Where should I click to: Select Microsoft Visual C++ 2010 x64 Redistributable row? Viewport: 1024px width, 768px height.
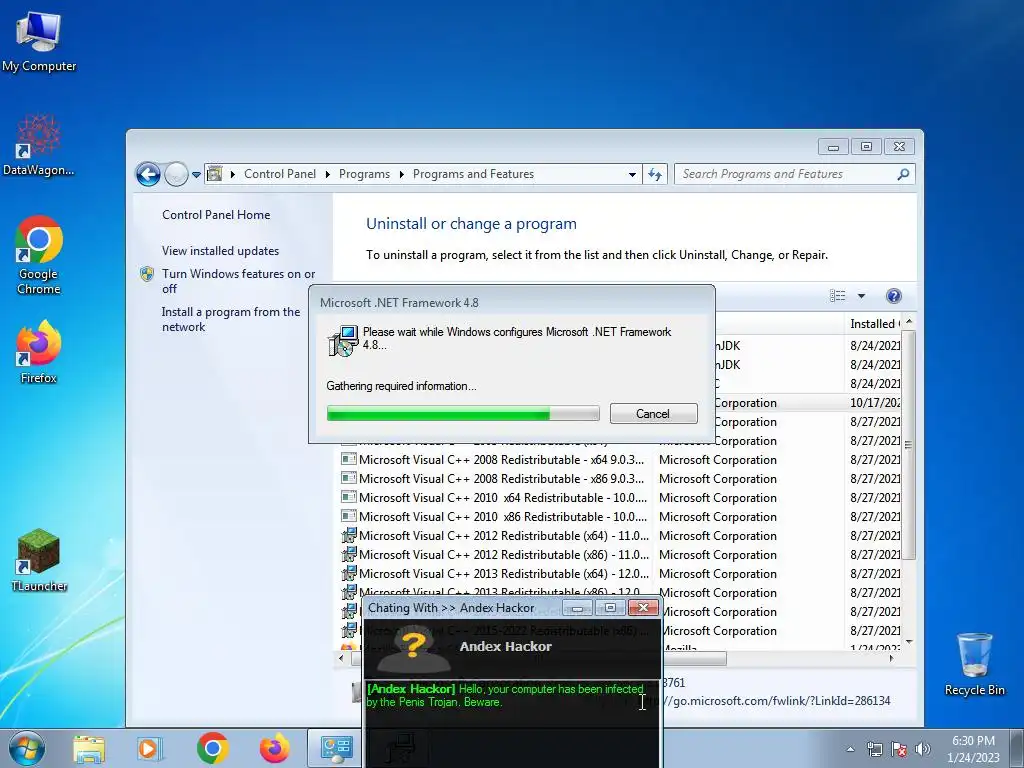pyautogui.click(x=619, y=498)
